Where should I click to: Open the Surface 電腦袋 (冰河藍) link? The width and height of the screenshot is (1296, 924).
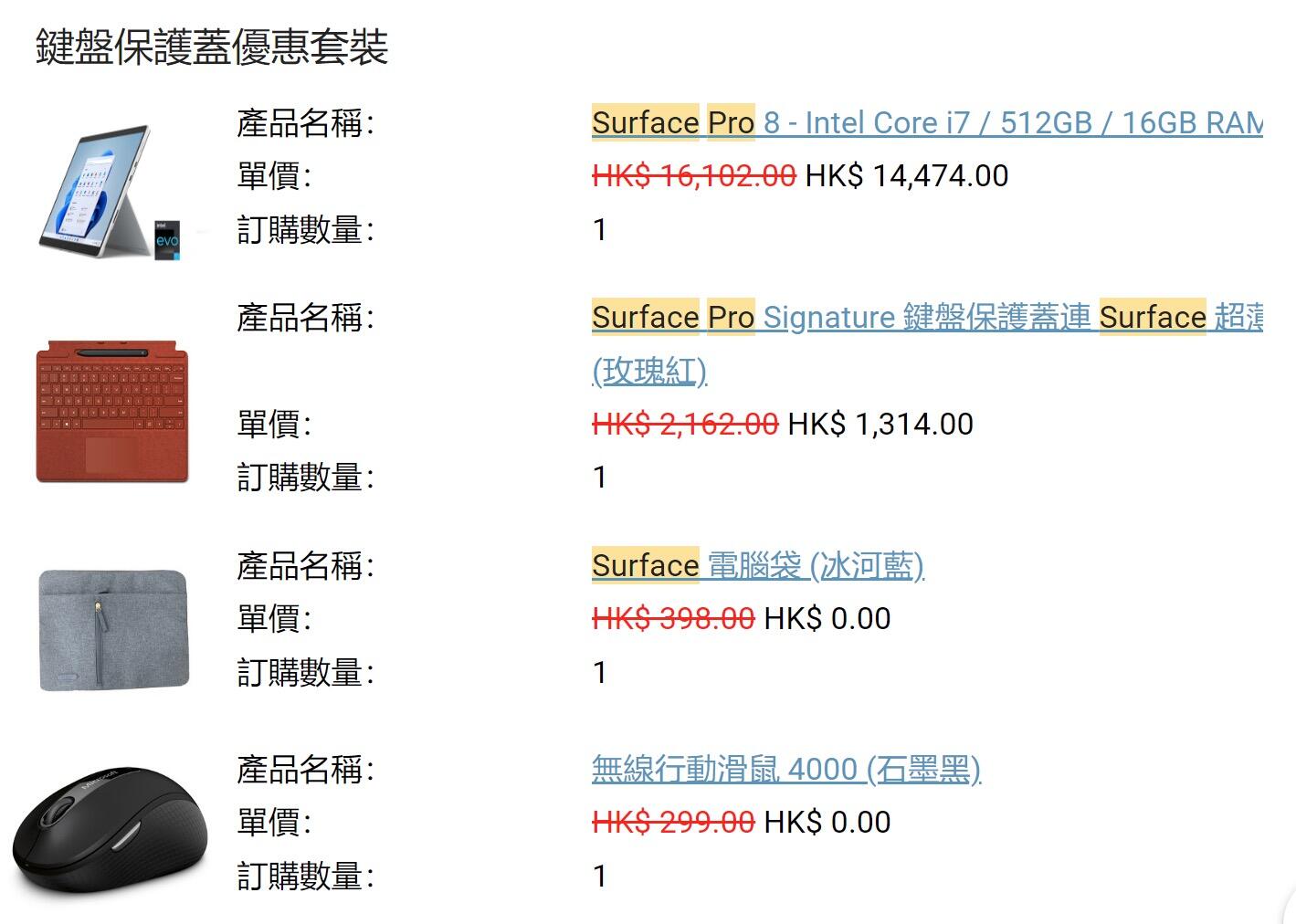pyautogui.click(x=758, y=566)
